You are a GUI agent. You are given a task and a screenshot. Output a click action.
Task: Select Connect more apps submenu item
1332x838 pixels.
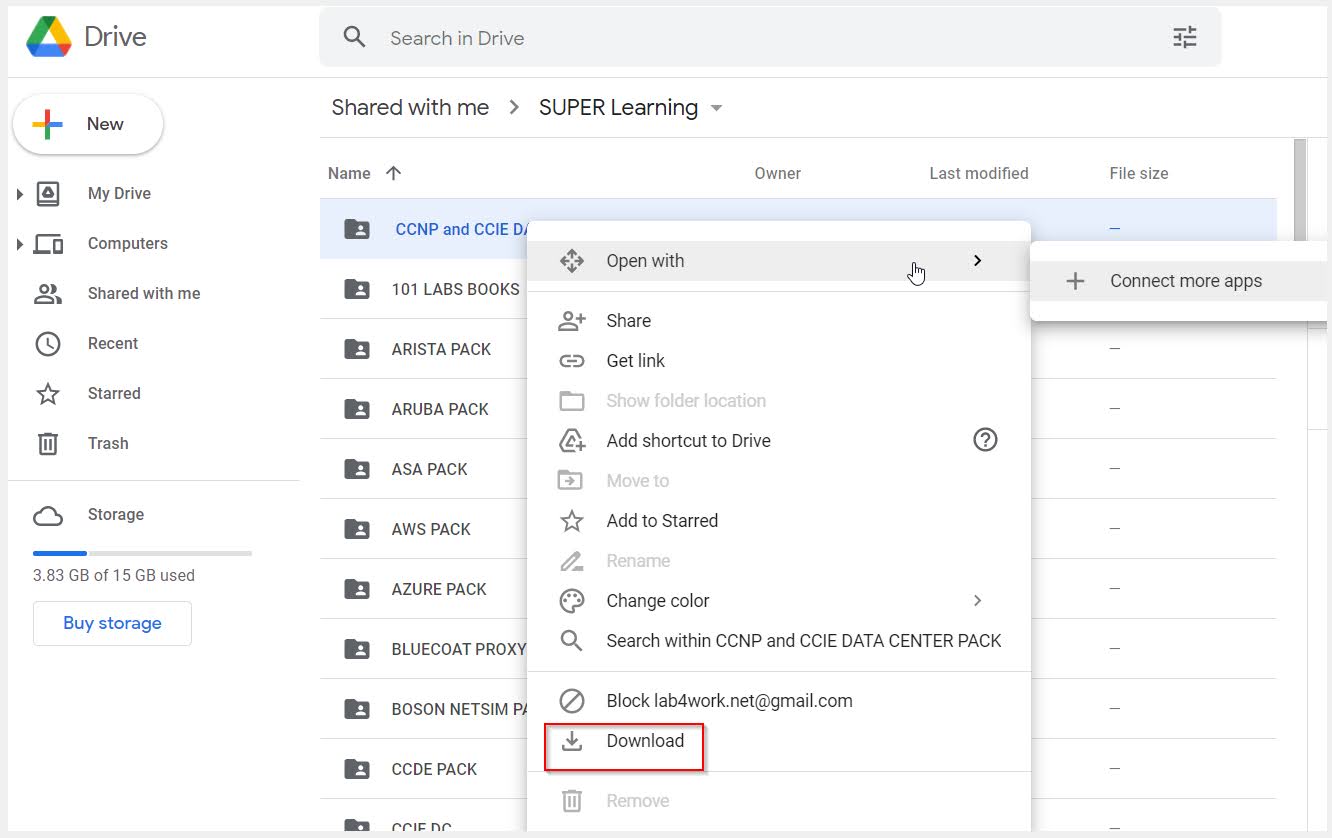tap(1180, 281)
